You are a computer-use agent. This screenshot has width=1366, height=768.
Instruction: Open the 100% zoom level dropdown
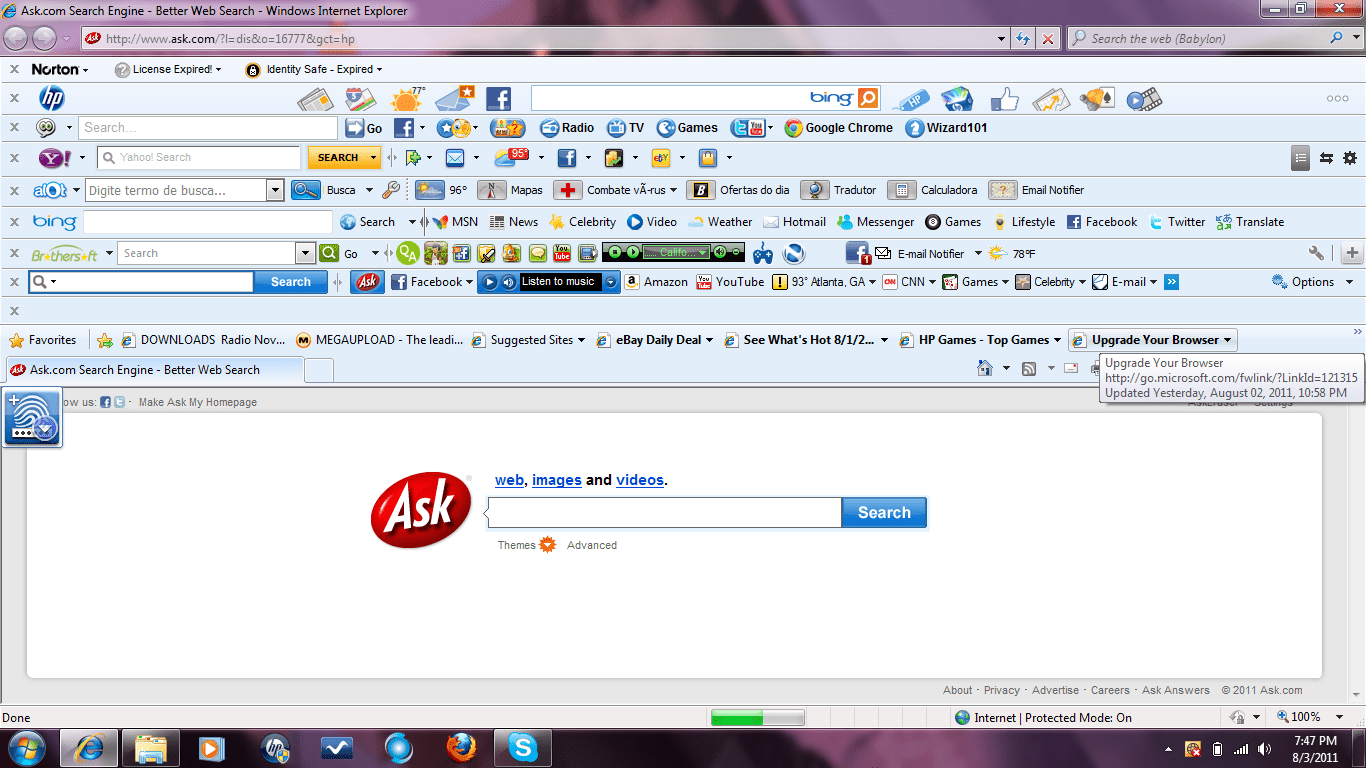coord(1340,717)
